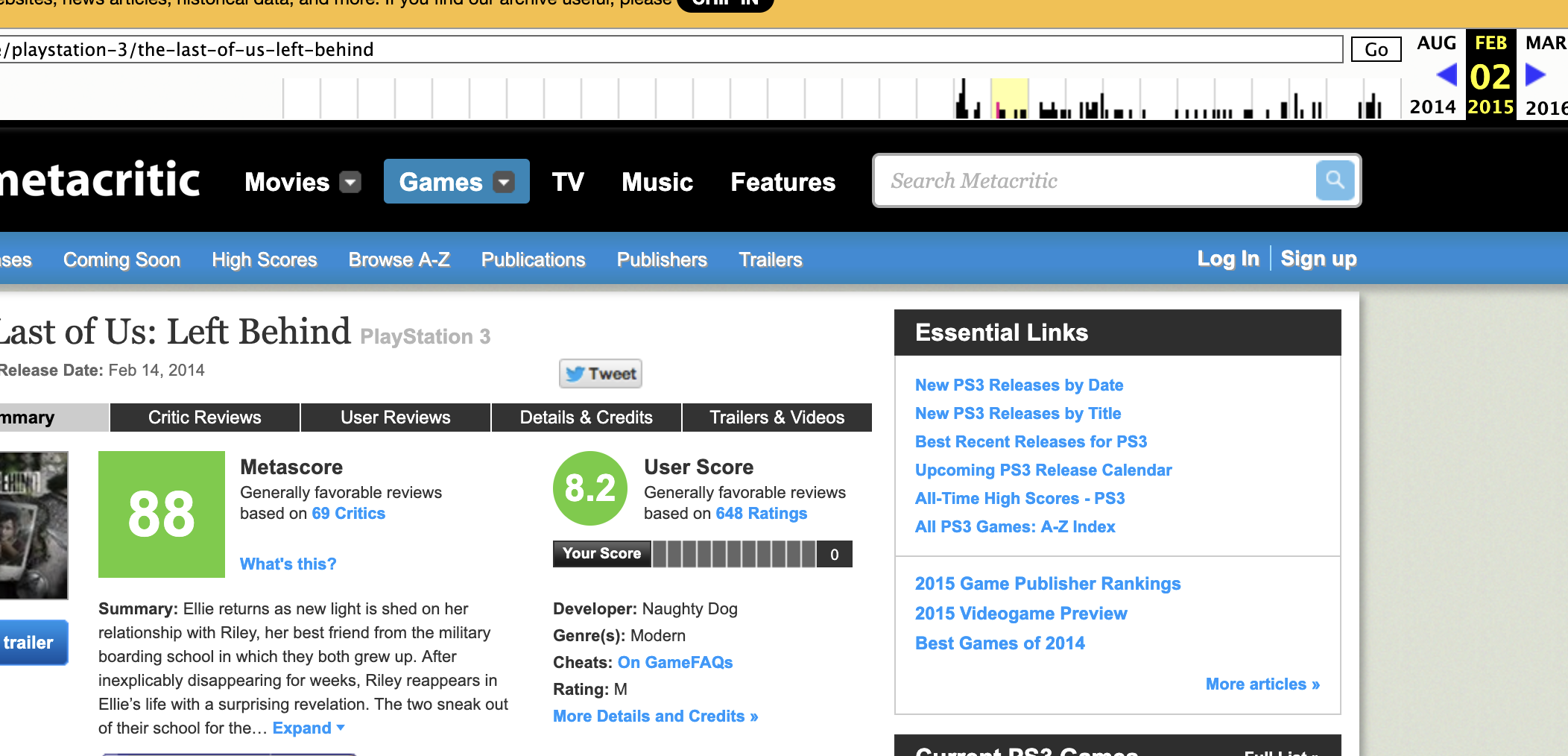Open the Features section
The image size is (1568, 756).
pyautogui.click(x=783, y=182)
